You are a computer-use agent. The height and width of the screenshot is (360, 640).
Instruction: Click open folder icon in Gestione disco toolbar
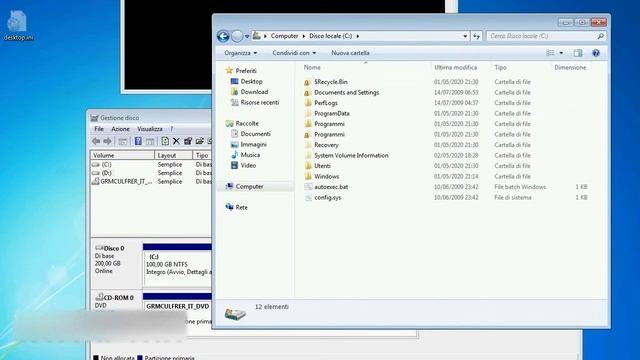(200, 141)
